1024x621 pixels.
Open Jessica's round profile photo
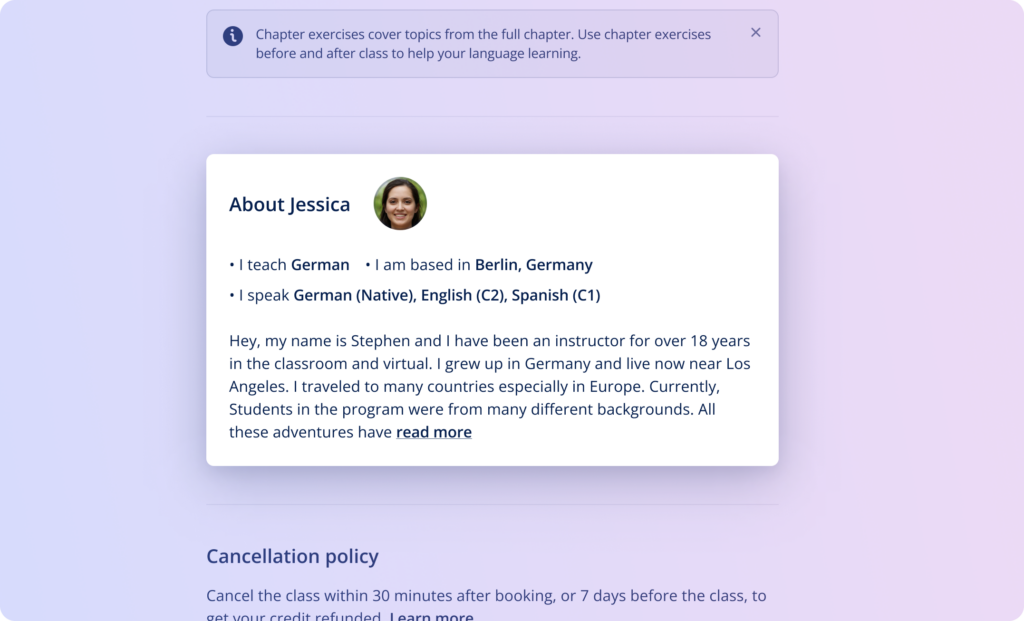[x=400, y=204]
